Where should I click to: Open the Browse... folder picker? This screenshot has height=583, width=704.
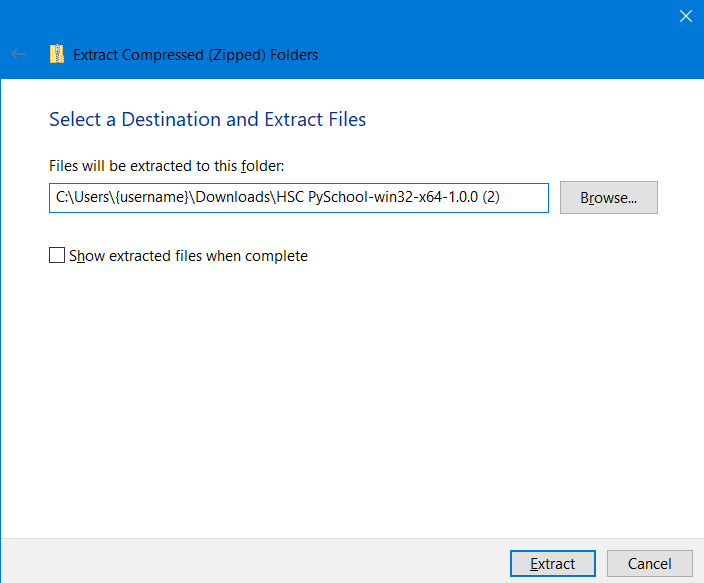608,198
